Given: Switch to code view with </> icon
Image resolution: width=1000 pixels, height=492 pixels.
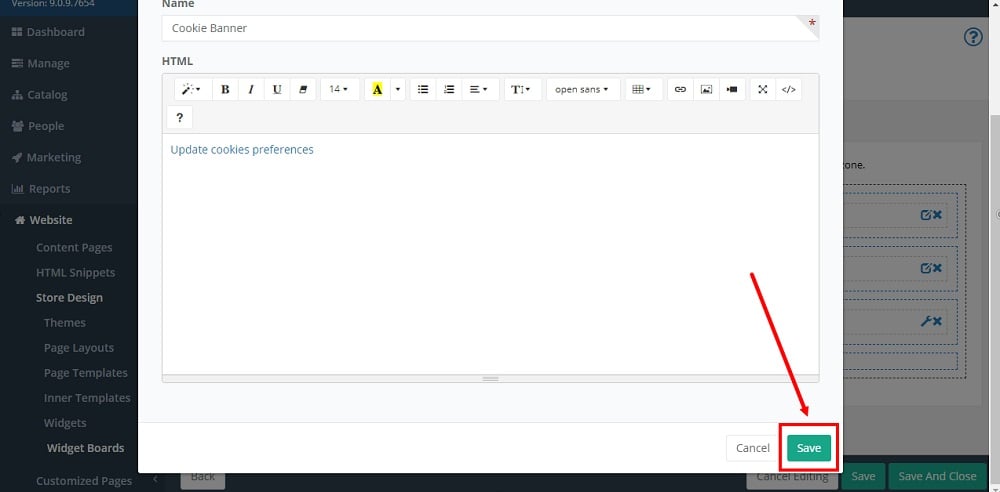Looking at the screenshot, I should (x=789, y=89).
